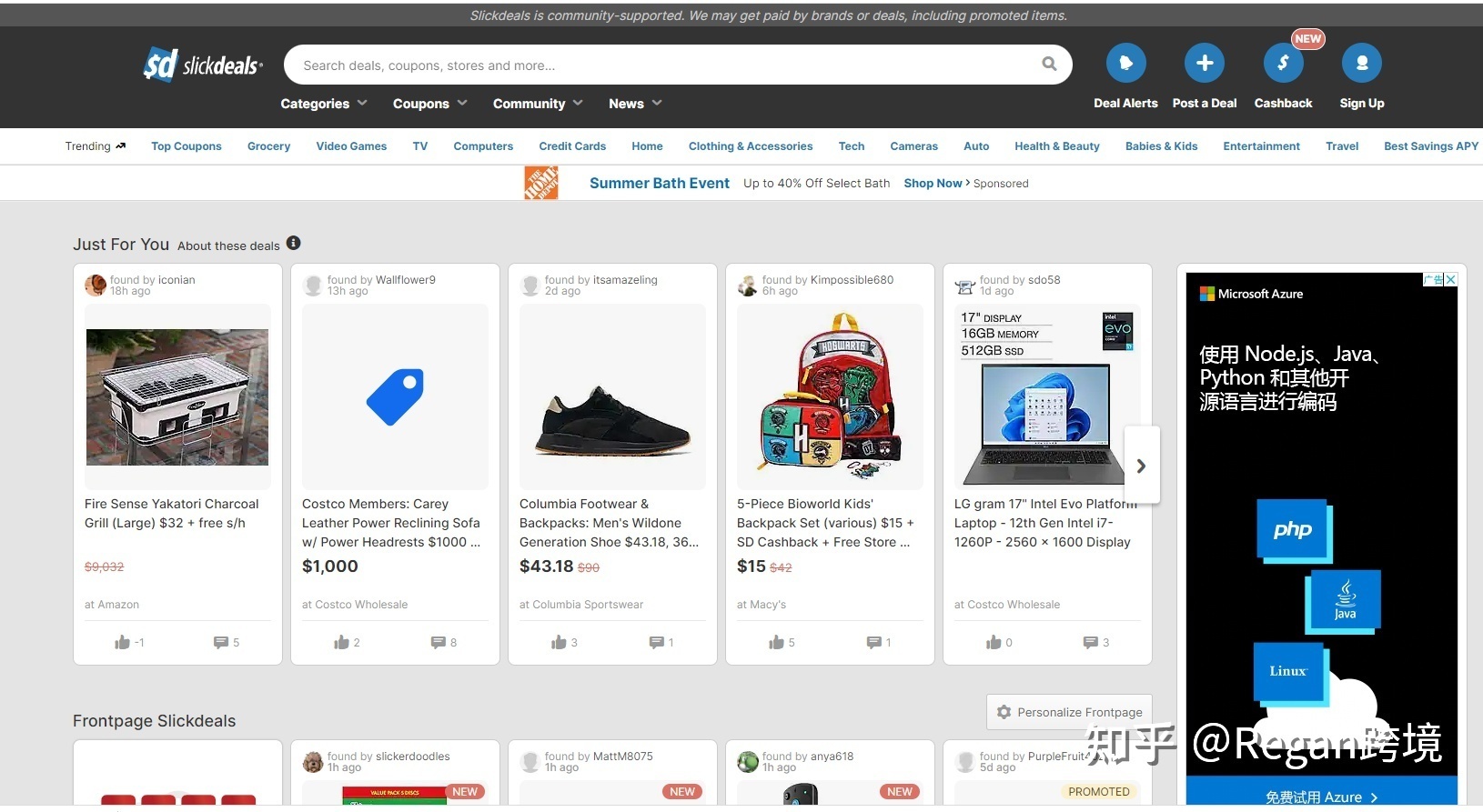Viewport: 1483px width, 812px height.
Task: Expand the Community dropdown menu
Action: (538, 104)
